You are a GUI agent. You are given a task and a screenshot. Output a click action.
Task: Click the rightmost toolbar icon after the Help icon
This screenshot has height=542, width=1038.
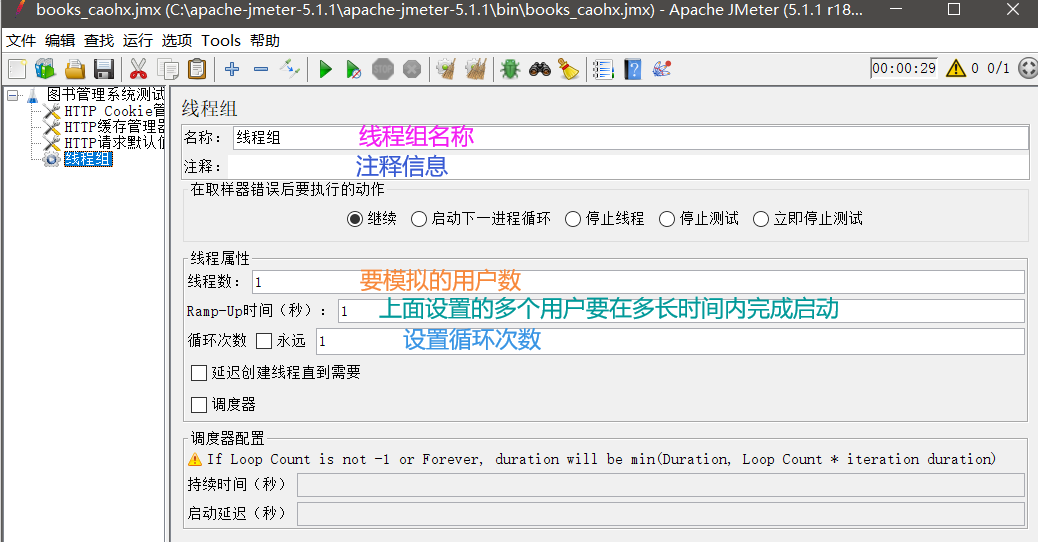tap(661, 69)
